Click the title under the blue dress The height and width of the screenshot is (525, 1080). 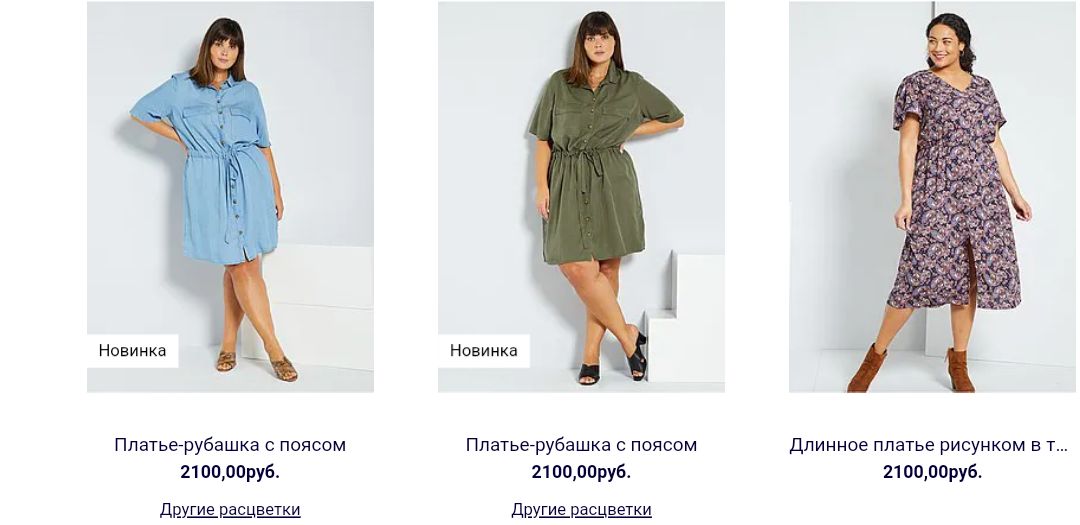pos(230,445)
